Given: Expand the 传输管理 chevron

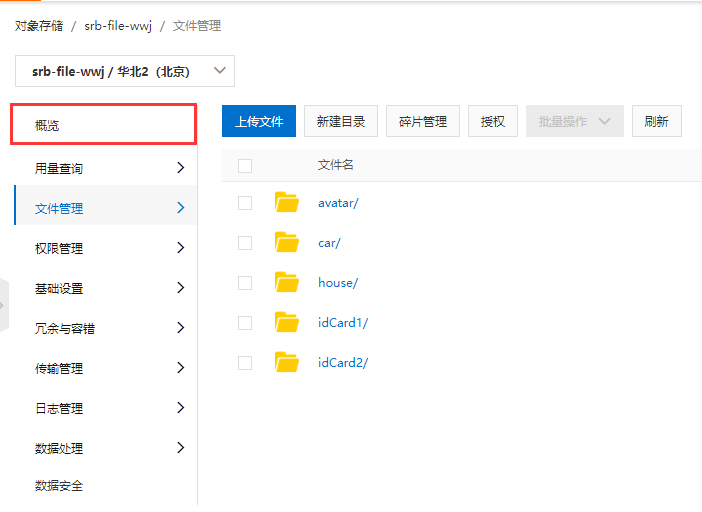Looking at the screenshot, I should 180,367.
